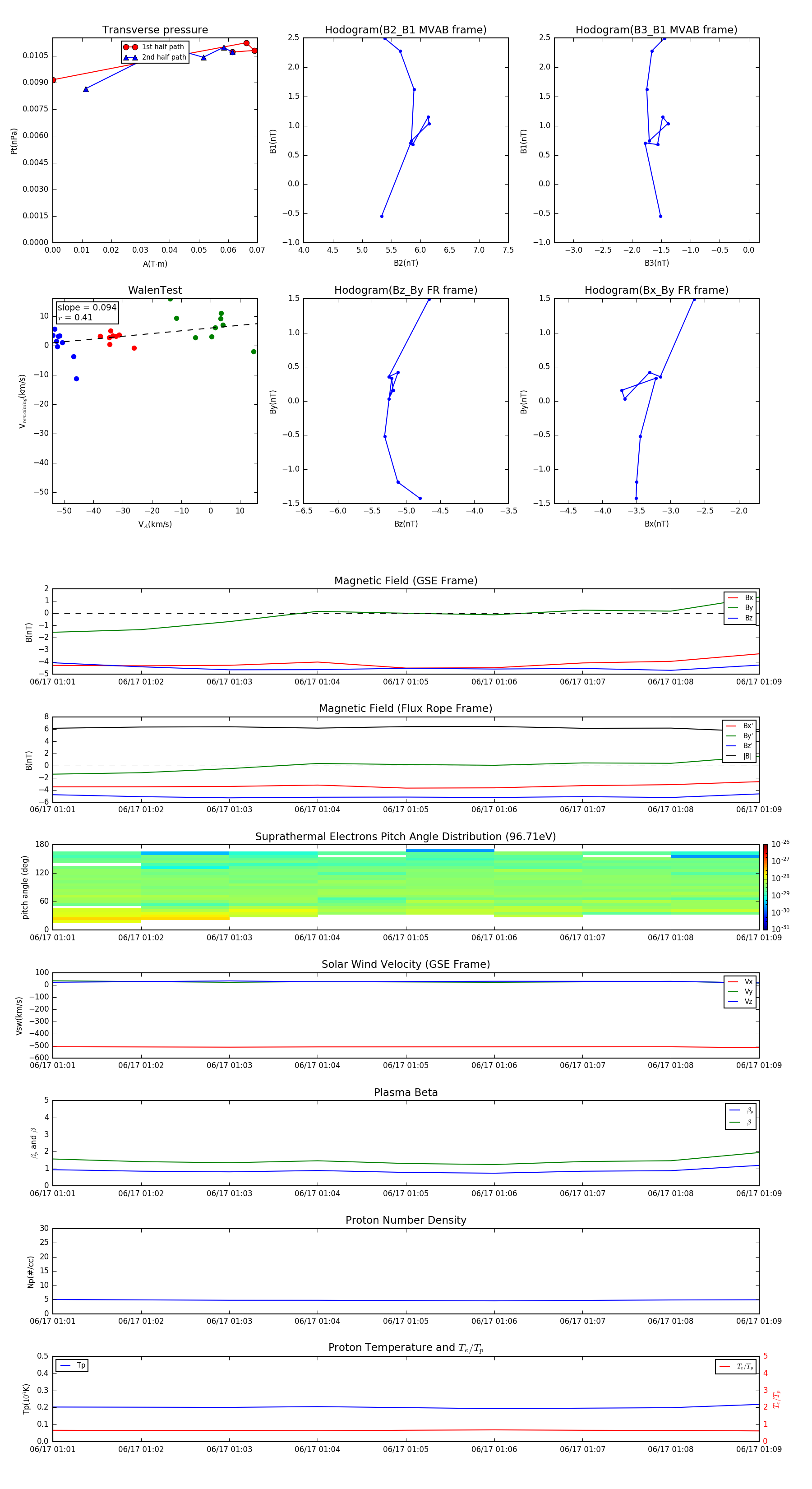
Task: Select '2nd half path' legend entry
Action: tap(155, 57)
